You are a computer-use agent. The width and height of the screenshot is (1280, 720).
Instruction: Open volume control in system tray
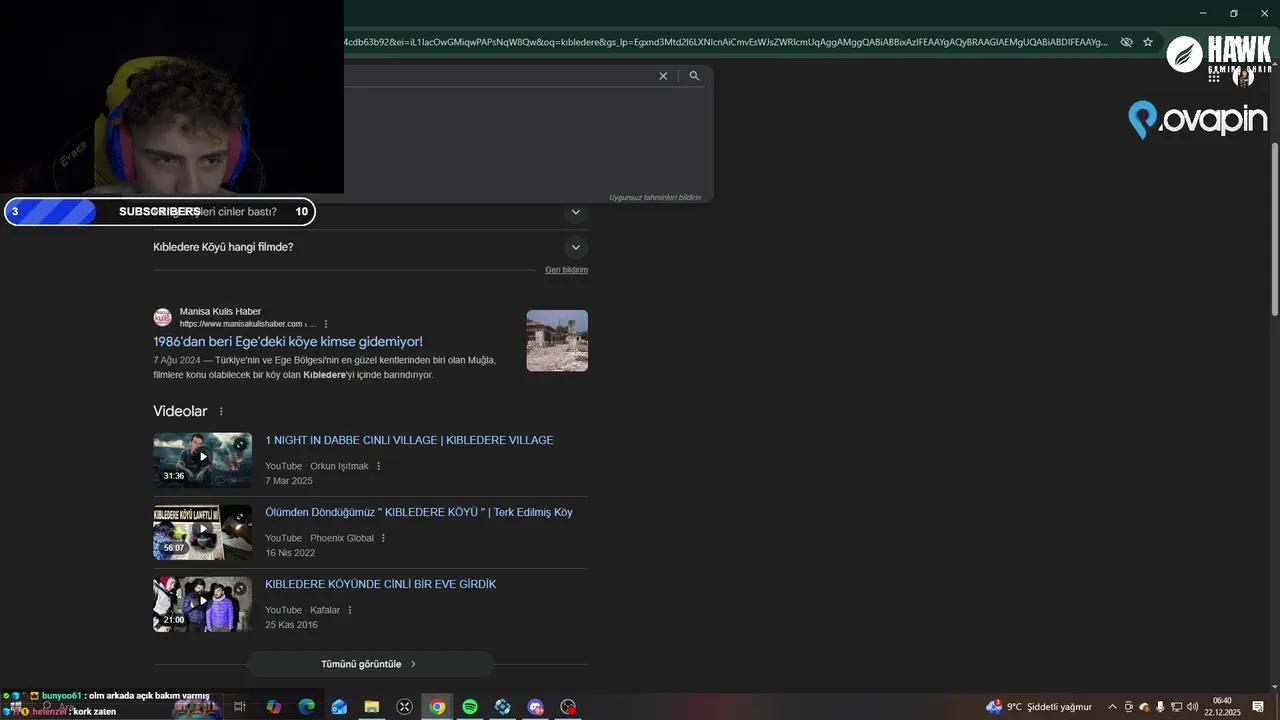click(x=1192, y=707)
